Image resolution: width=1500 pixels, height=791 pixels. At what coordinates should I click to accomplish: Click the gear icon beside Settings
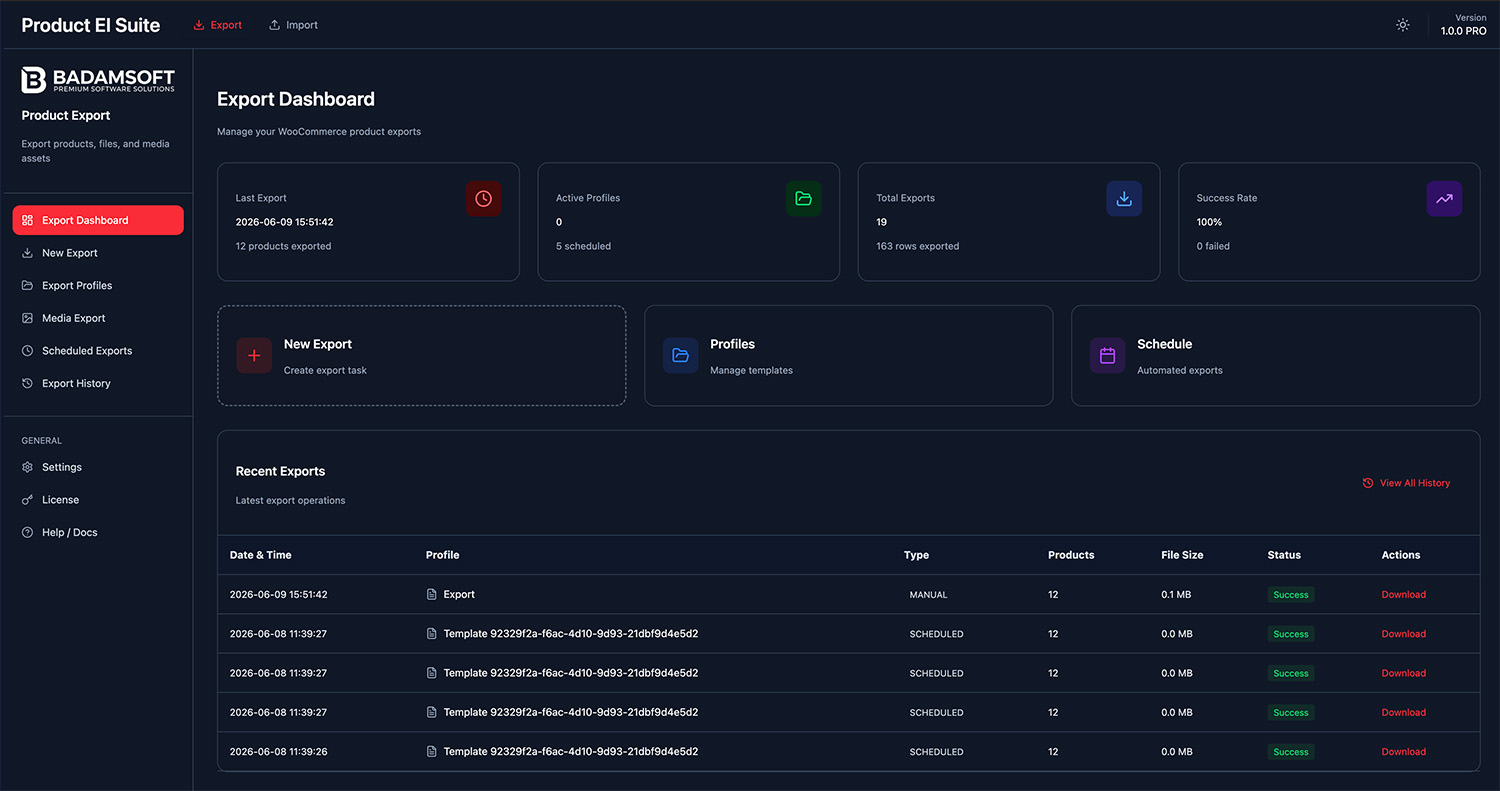pos(28,467)
